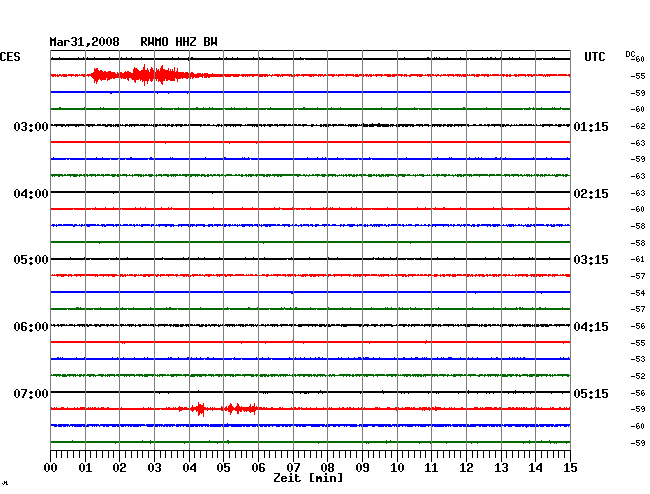Select the "11" minute axis label
The width and height of the screenshot is (650, 494).
[x=431, y=468]
